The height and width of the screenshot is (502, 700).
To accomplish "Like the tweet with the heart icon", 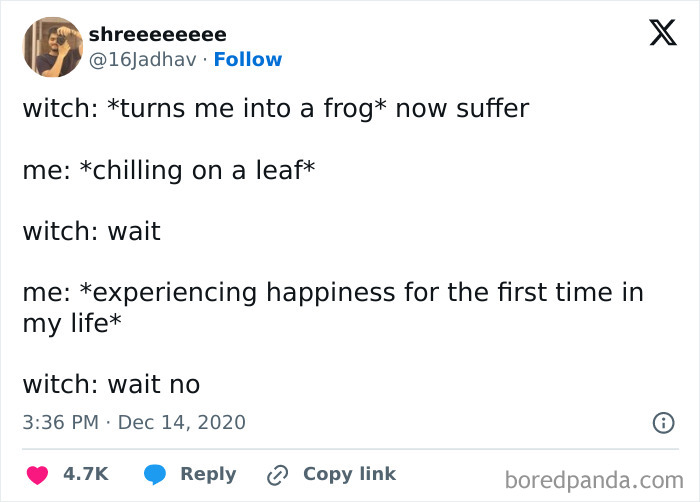I will point(37,475).
